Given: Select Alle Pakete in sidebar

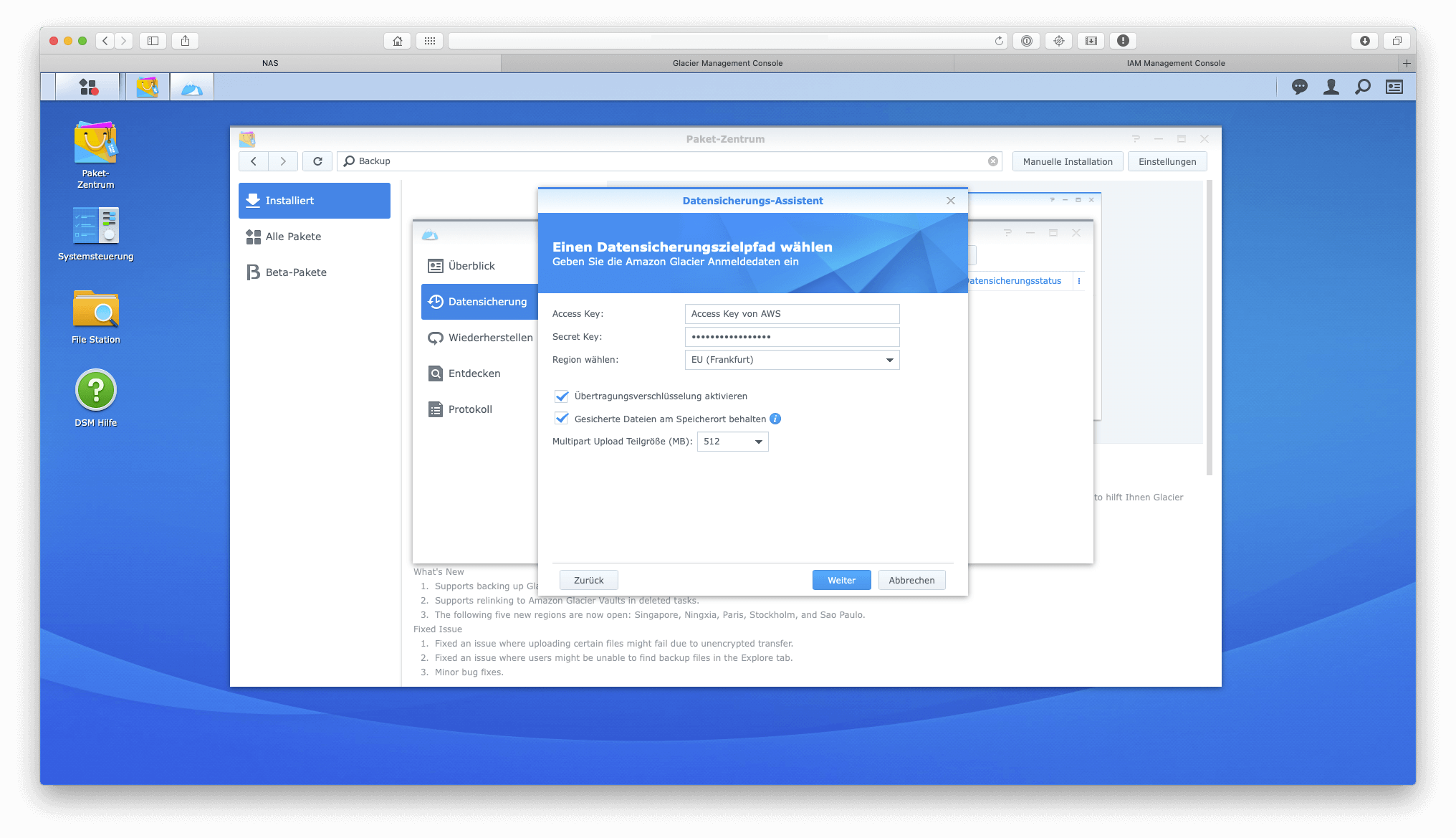Looking at the screenshot, I should [315, 237].
